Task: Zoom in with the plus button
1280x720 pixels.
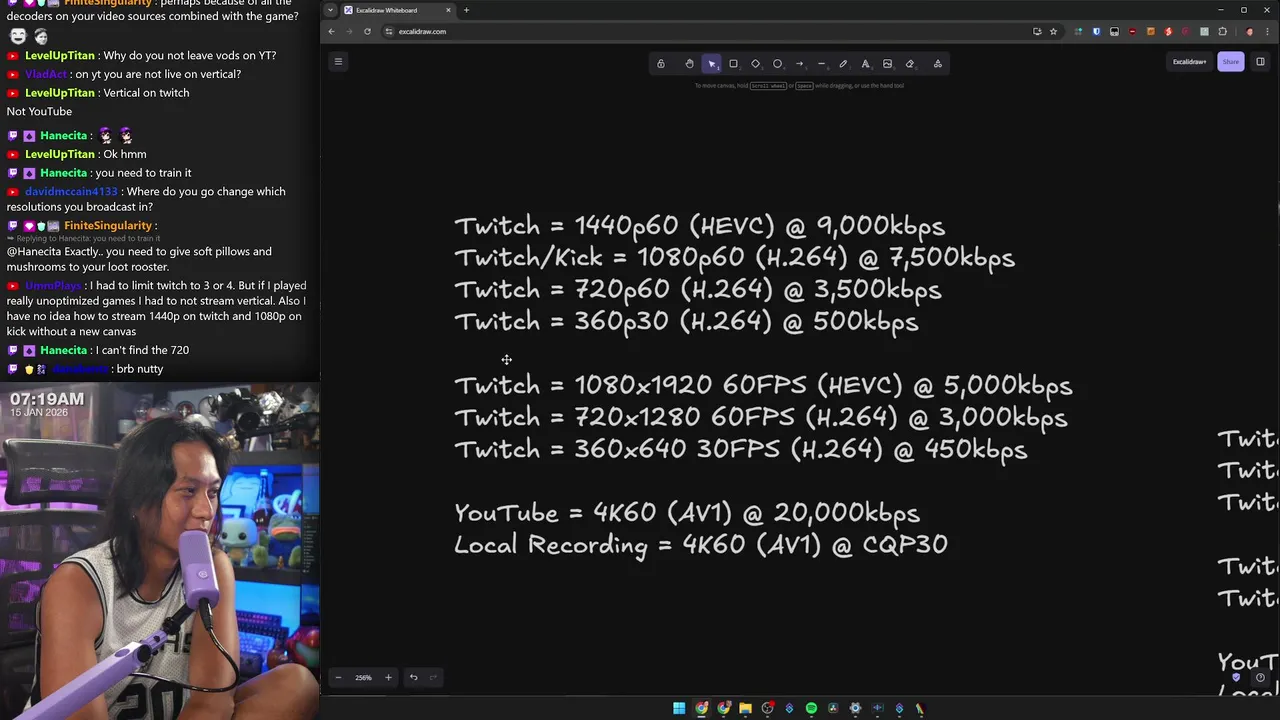Action: [x=388, y=677]
